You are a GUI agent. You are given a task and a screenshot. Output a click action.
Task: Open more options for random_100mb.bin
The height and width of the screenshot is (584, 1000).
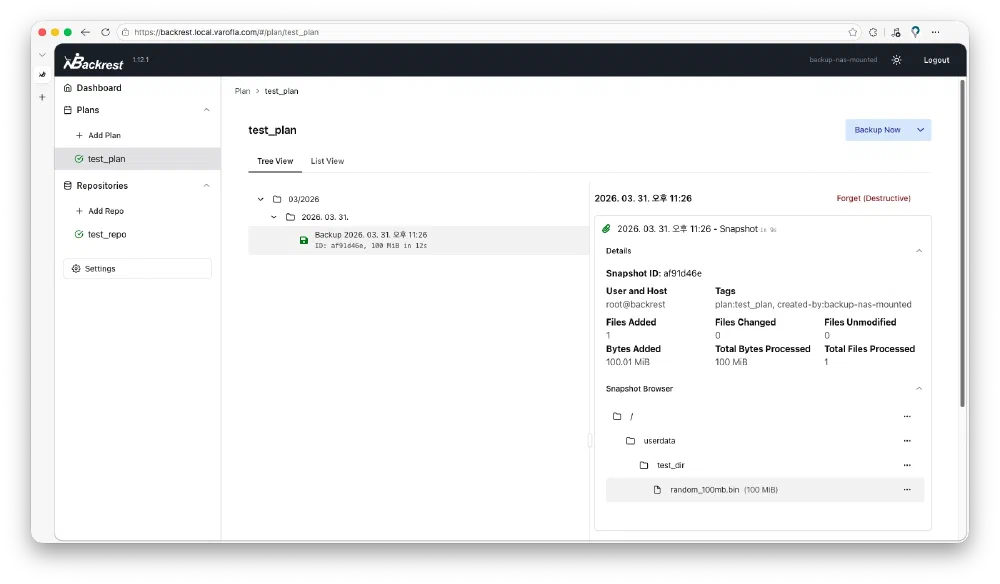[907, 490]
